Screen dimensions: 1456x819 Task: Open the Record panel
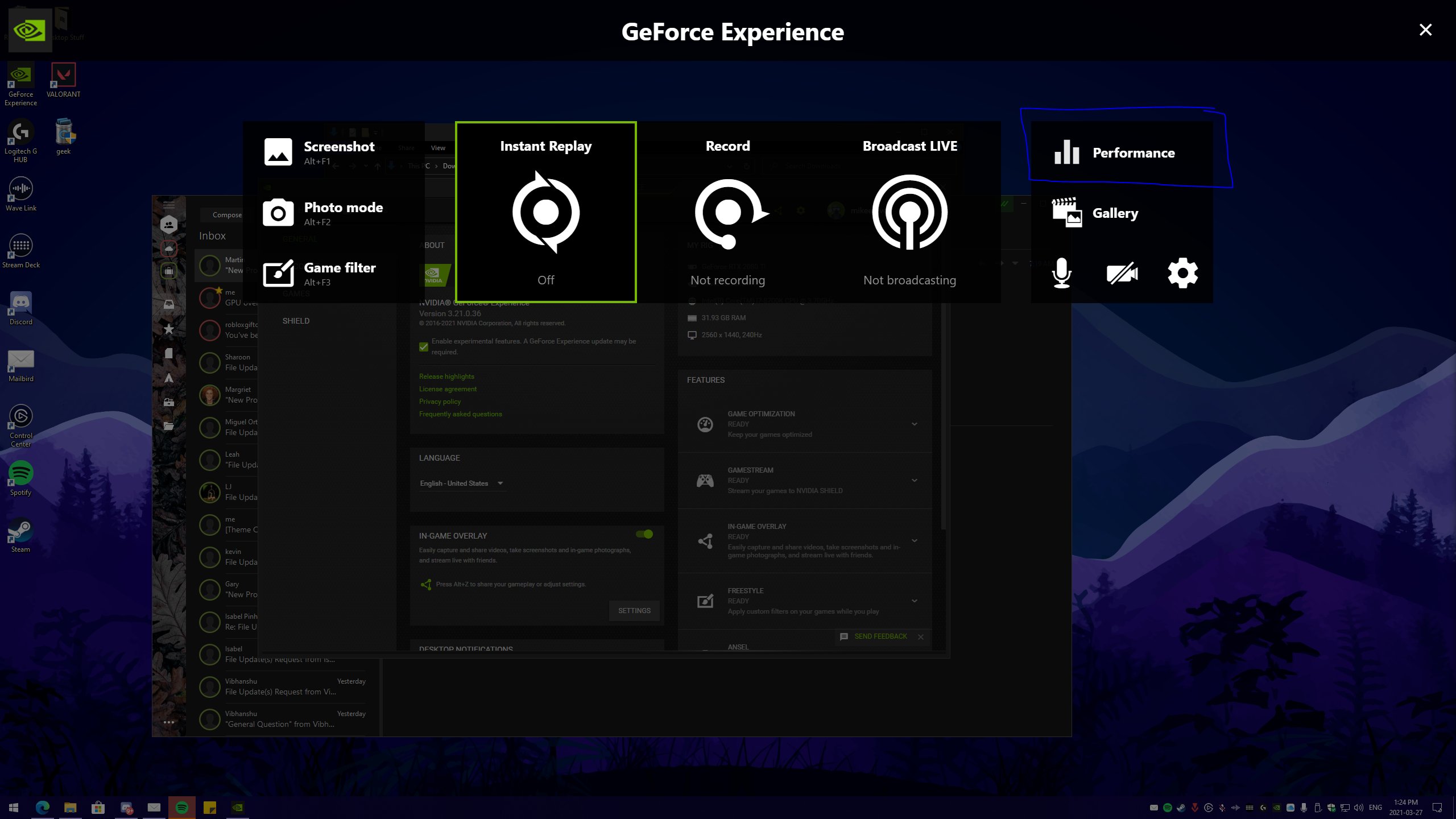pyautogui.click(x=727, y=212)
